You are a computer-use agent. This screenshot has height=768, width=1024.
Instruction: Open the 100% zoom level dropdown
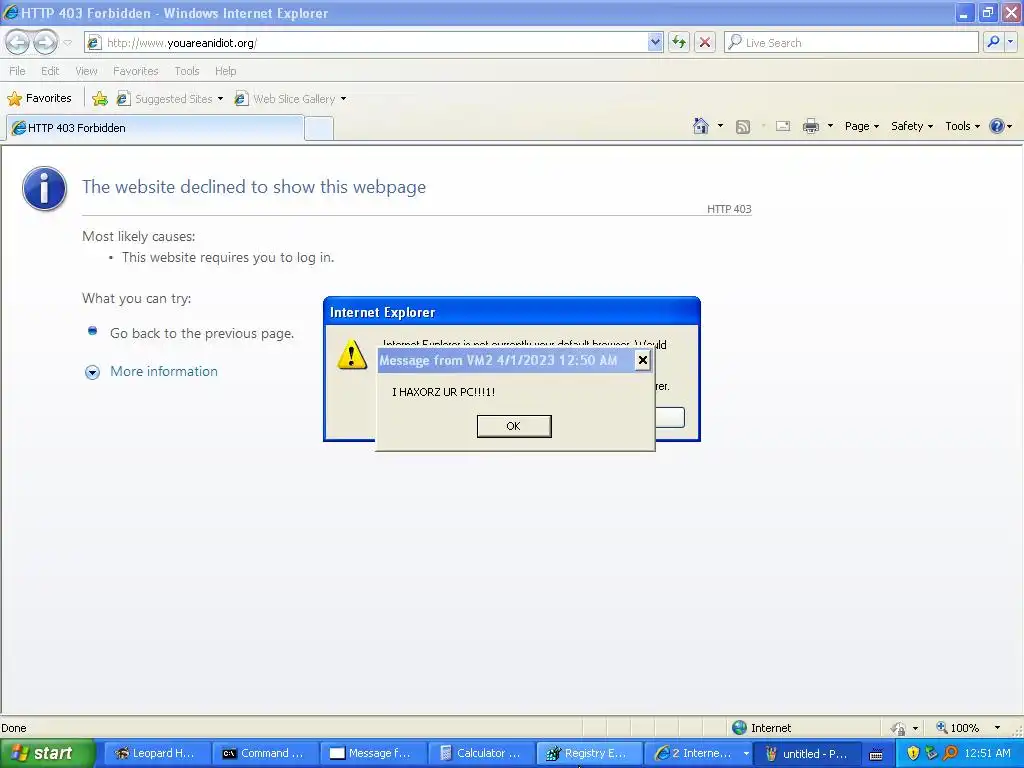coord(997,728)
